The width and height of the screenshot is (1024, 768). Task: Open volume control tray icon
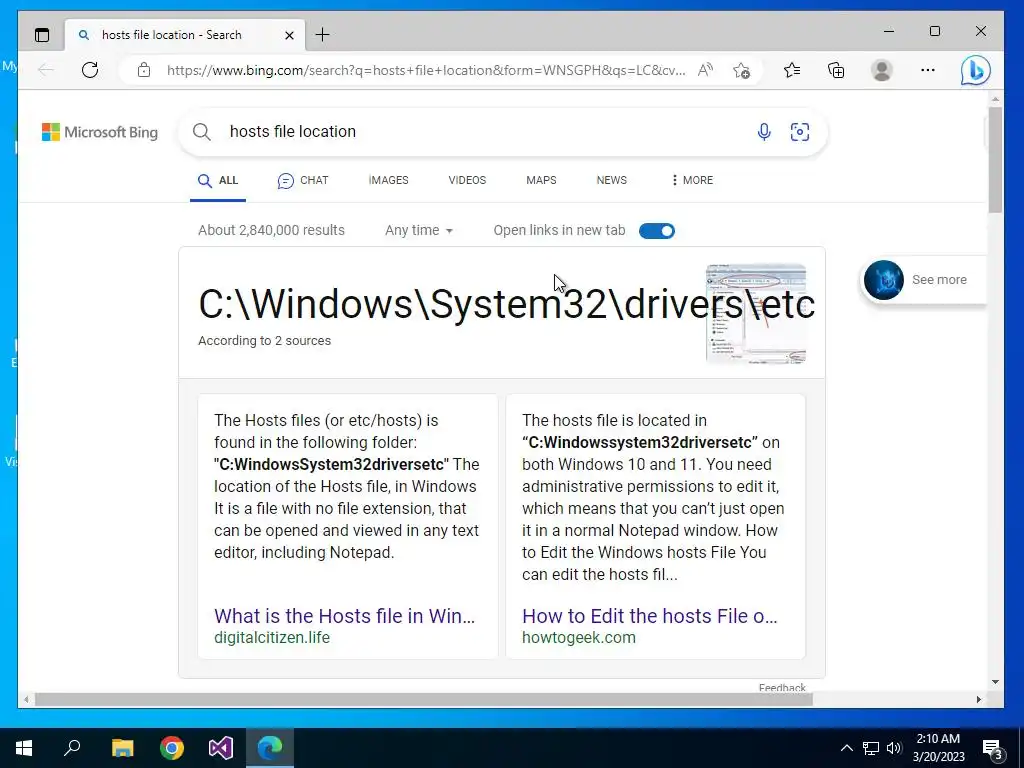click(x=894, y=748)
